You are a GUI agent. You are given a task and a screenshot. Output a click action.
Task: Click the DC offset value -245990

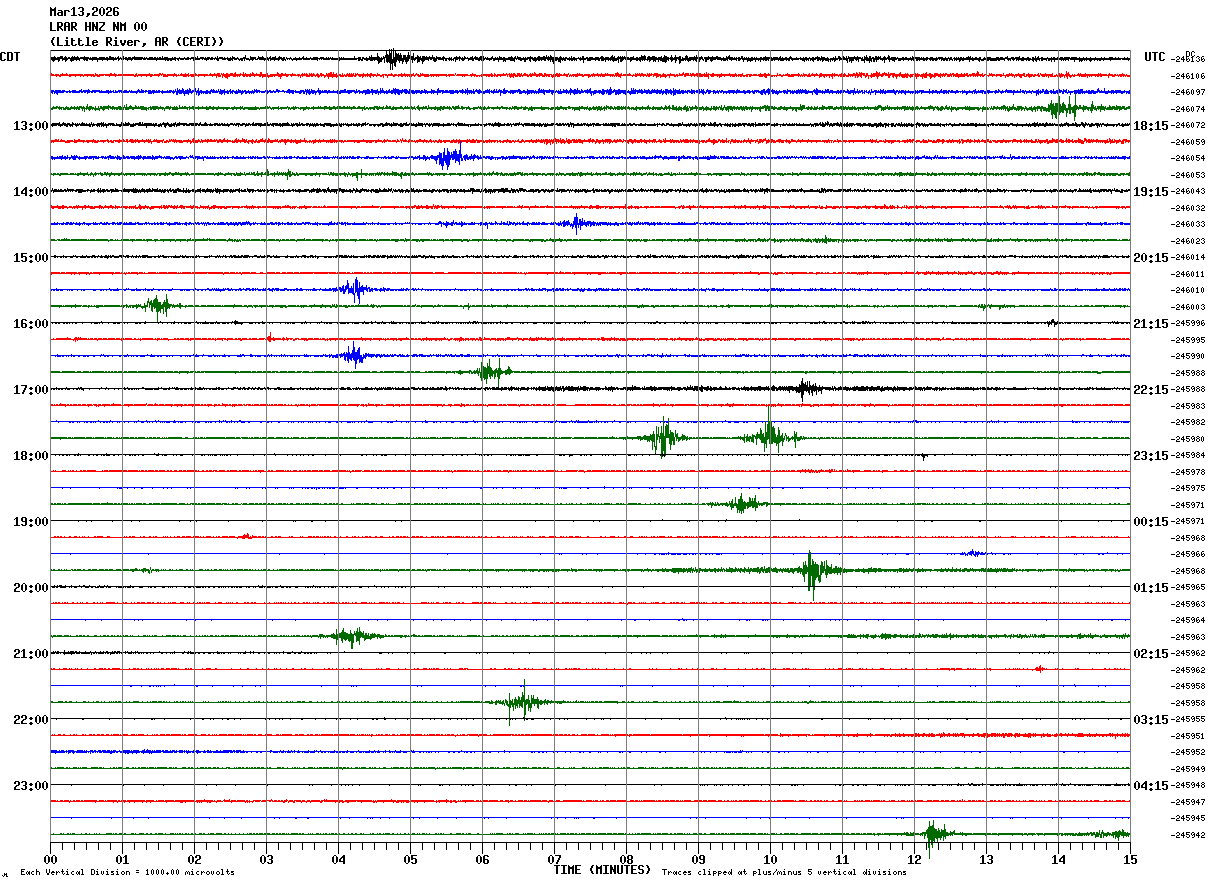tap(1187, 356)
